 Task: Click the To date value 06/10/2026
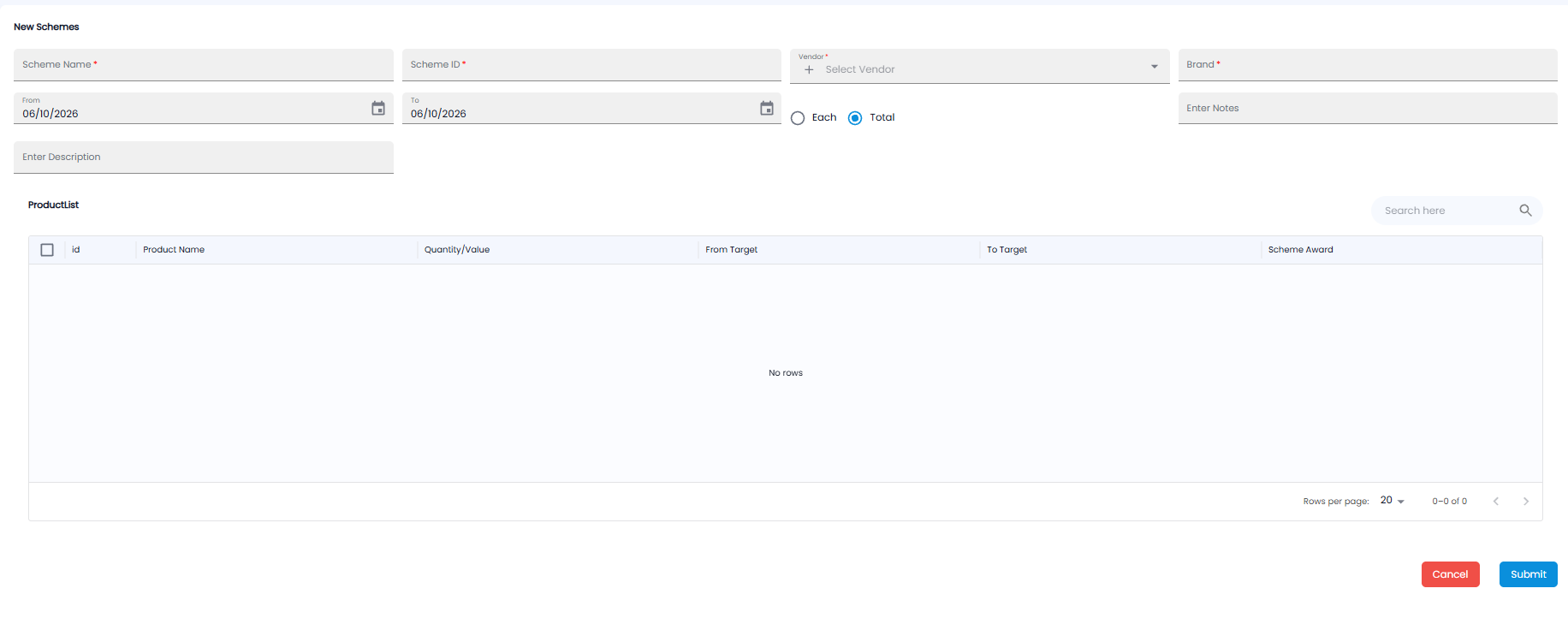coord(438,114)
